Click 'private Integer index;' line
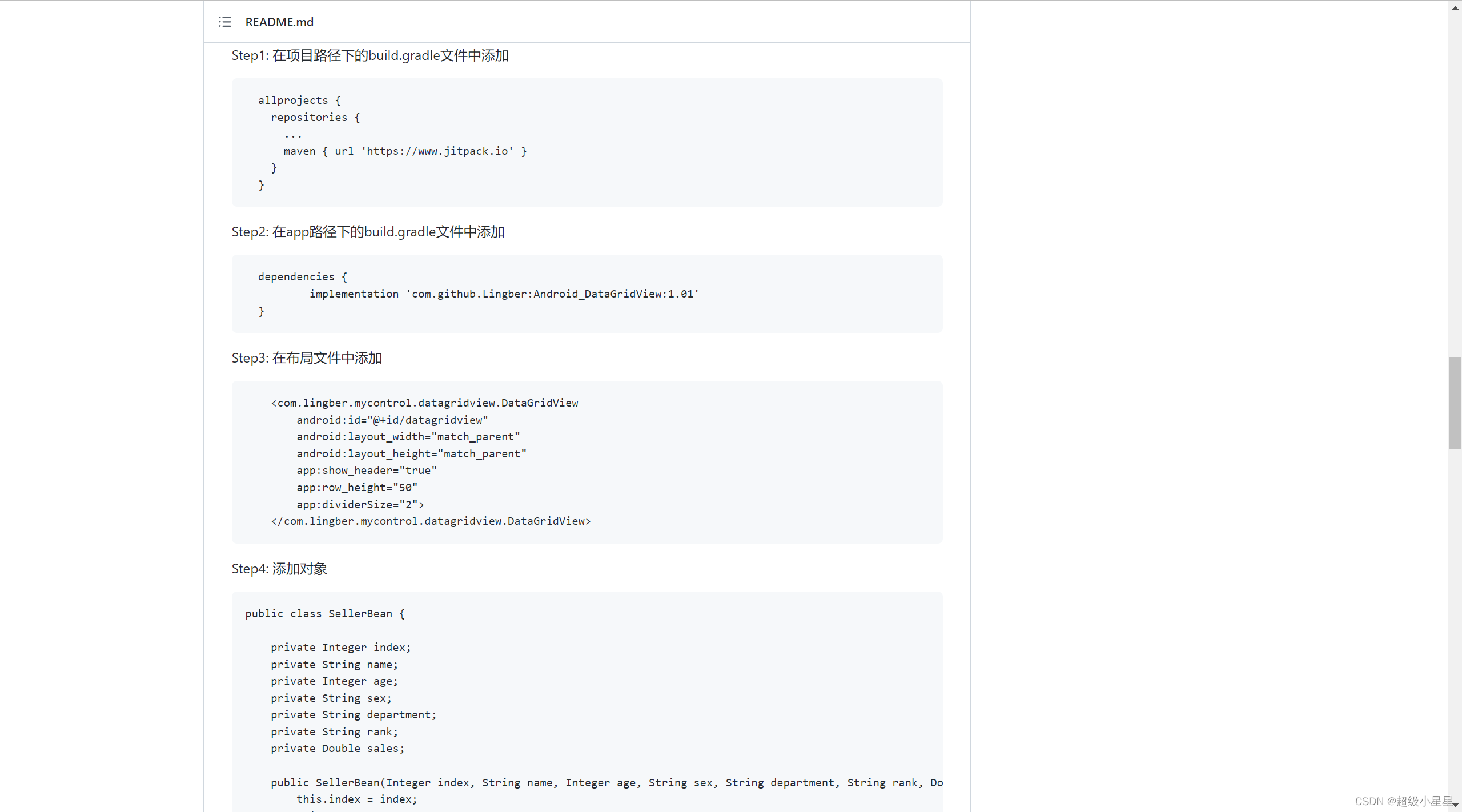 341,648
